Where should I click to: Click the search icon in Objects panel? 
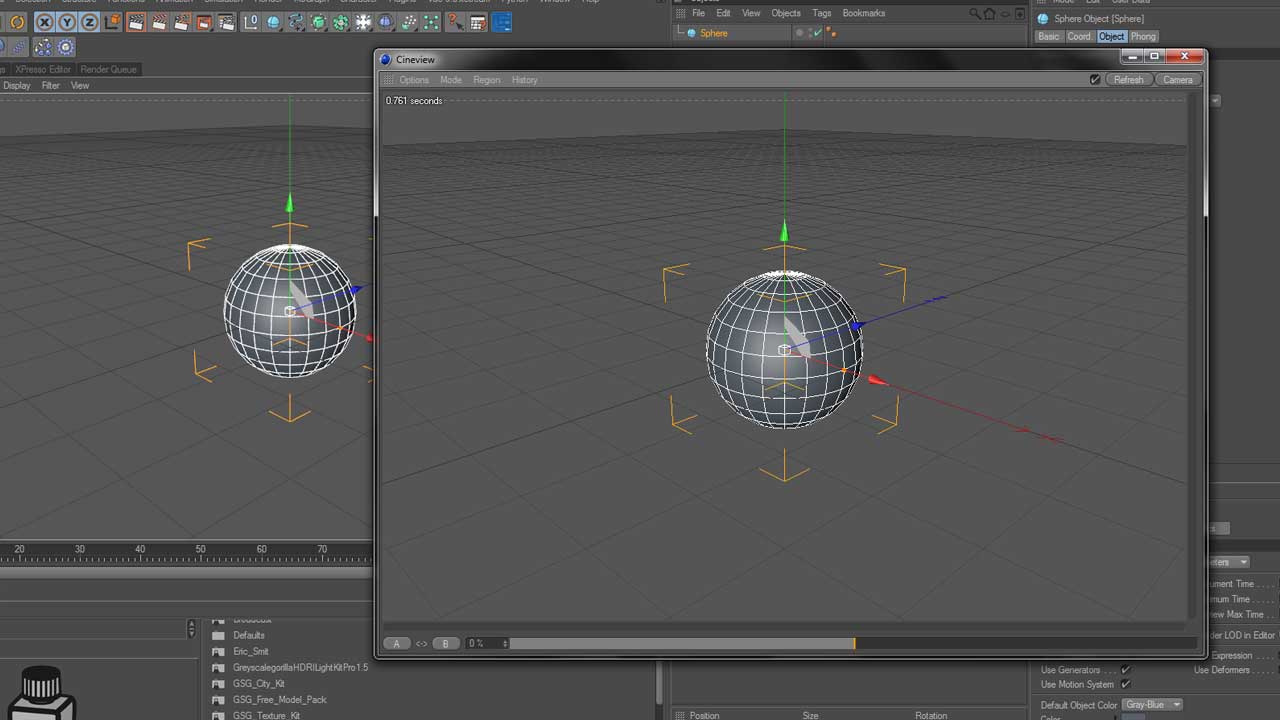(x=975, y=14)
